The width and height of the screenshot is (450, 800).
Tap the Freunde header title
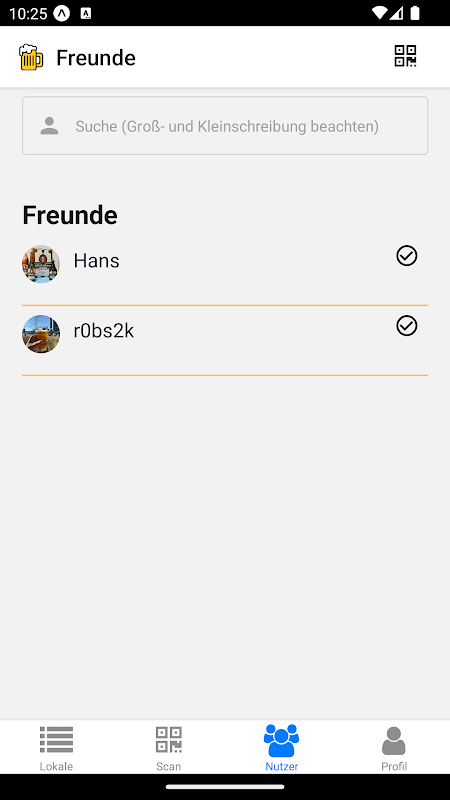click(96, 58)
